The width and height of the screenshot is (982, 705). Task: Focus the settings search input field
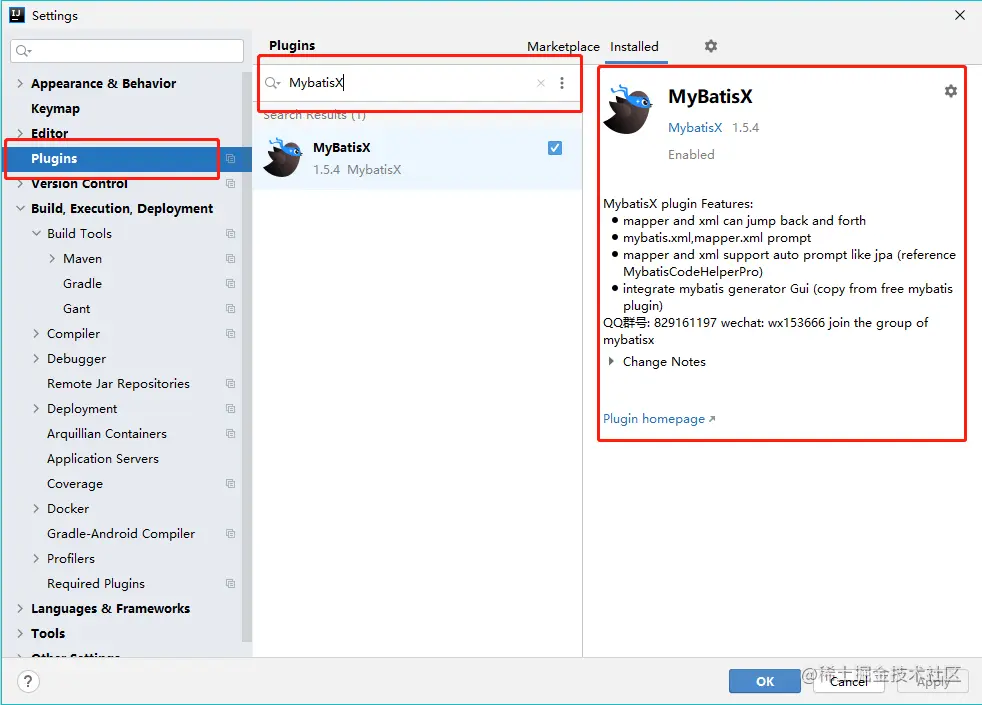127,51
